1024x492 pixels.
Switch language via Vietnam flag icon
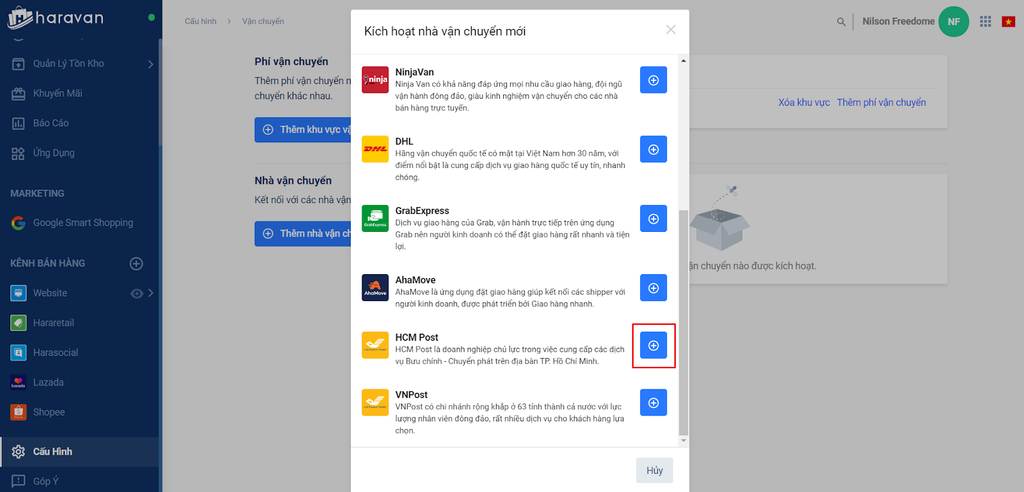(1008, 22)
